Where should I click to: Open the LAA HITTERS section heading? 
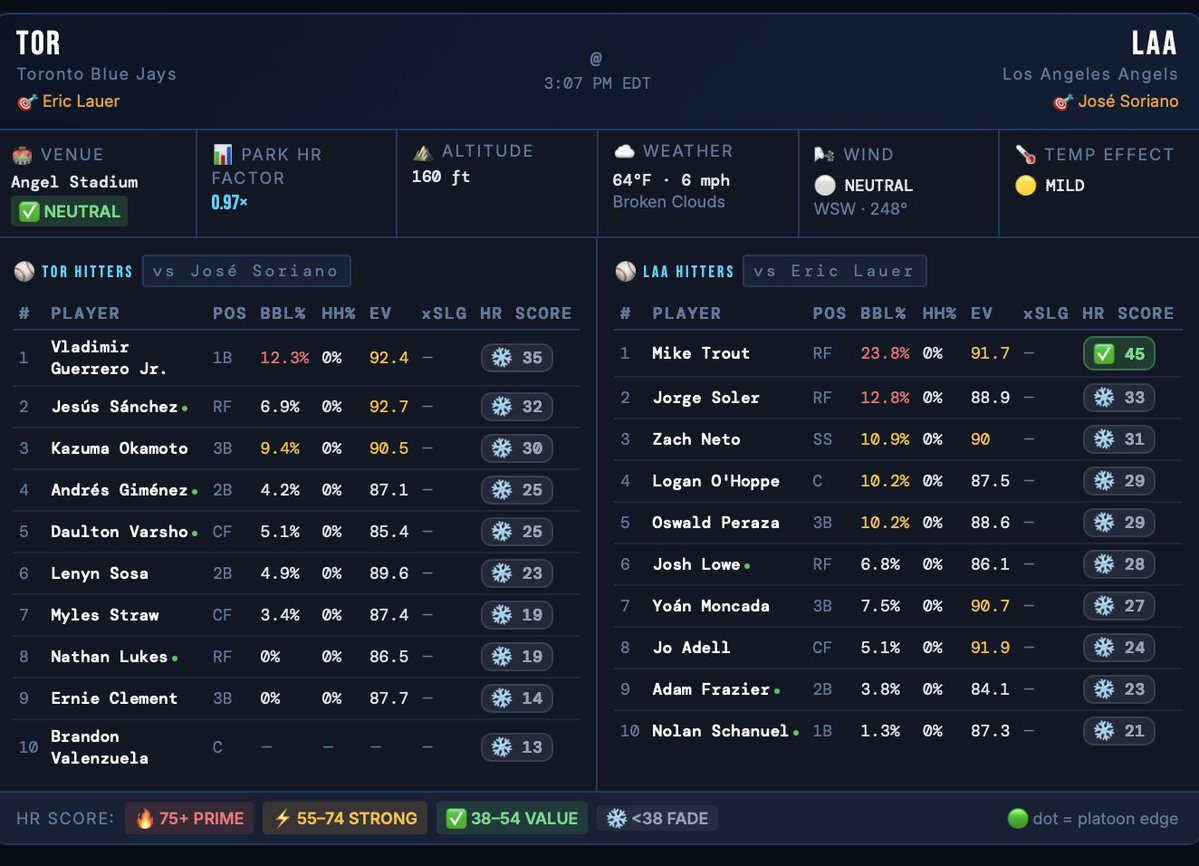pos(688,272)
